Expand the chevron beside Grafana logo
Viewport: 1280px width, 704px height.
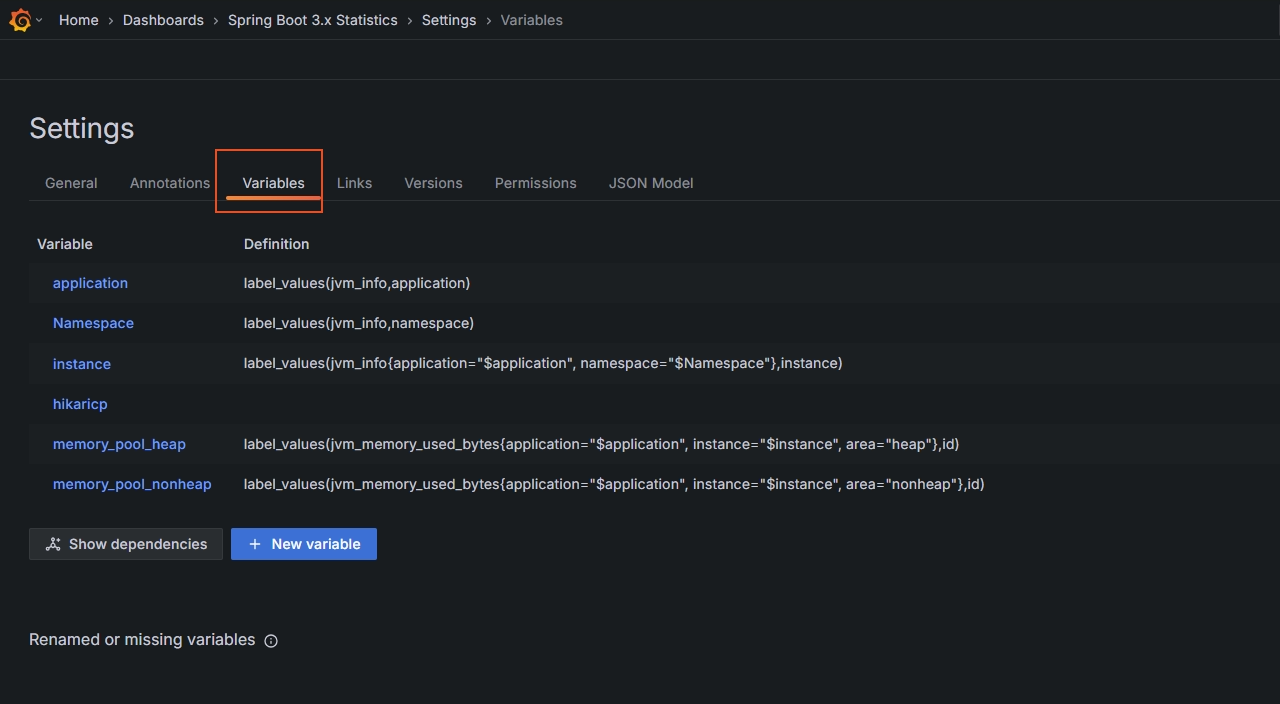(39, 20)
